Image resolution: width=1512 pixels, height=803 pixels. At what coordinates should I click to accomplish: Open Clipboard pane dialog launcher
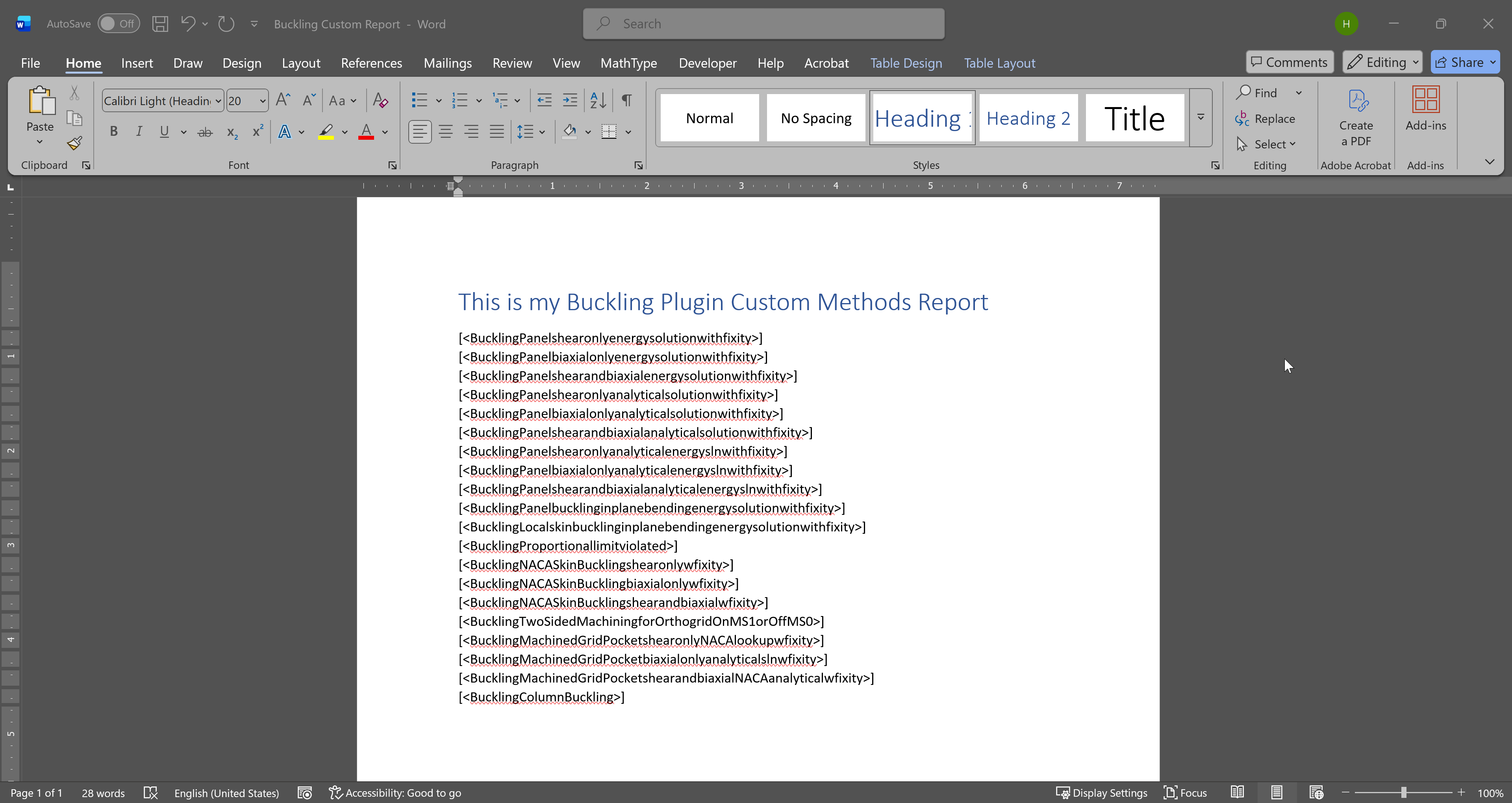pyautogui.click(x=86, y=166)
